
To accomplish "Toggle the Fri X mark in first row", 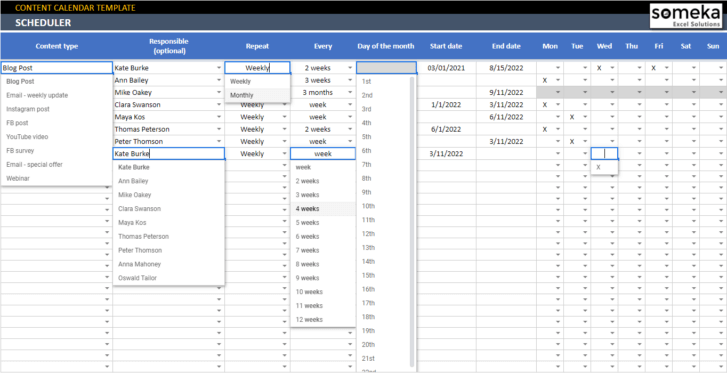I will (x=653, y=68).
